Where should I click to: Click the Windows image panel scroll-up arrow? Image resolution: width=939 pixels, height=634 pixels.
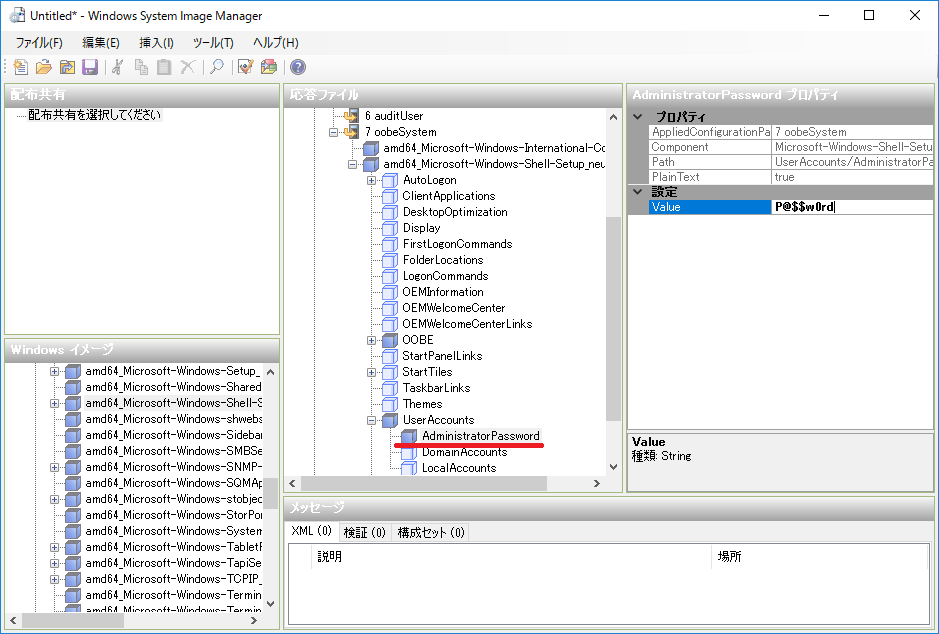[271, 372]
